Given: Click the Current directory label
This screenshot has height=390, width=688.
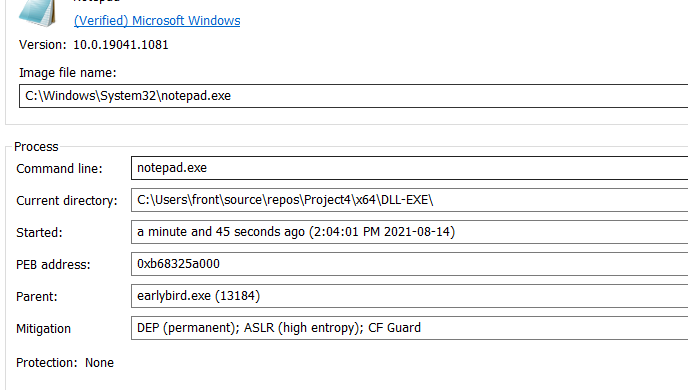Looking at the screenshot, I should [67, 201].
